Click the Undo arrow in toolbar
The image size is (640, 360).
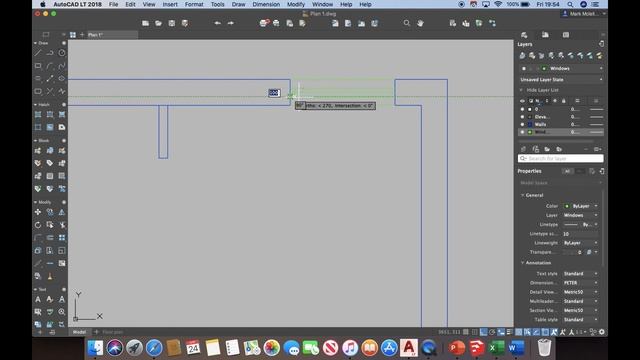(218, 23)
